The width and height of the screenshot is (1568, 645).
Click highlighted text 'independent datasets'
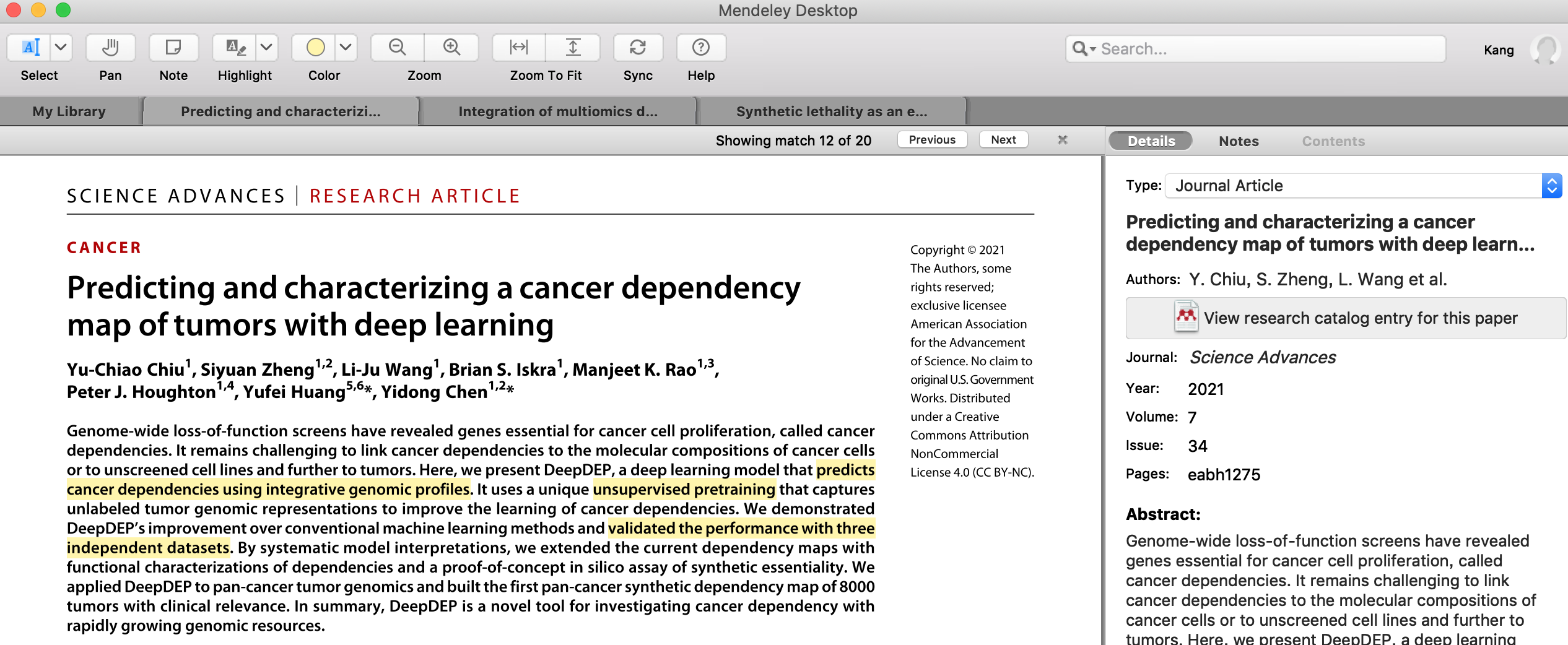[x=148, y=548]
